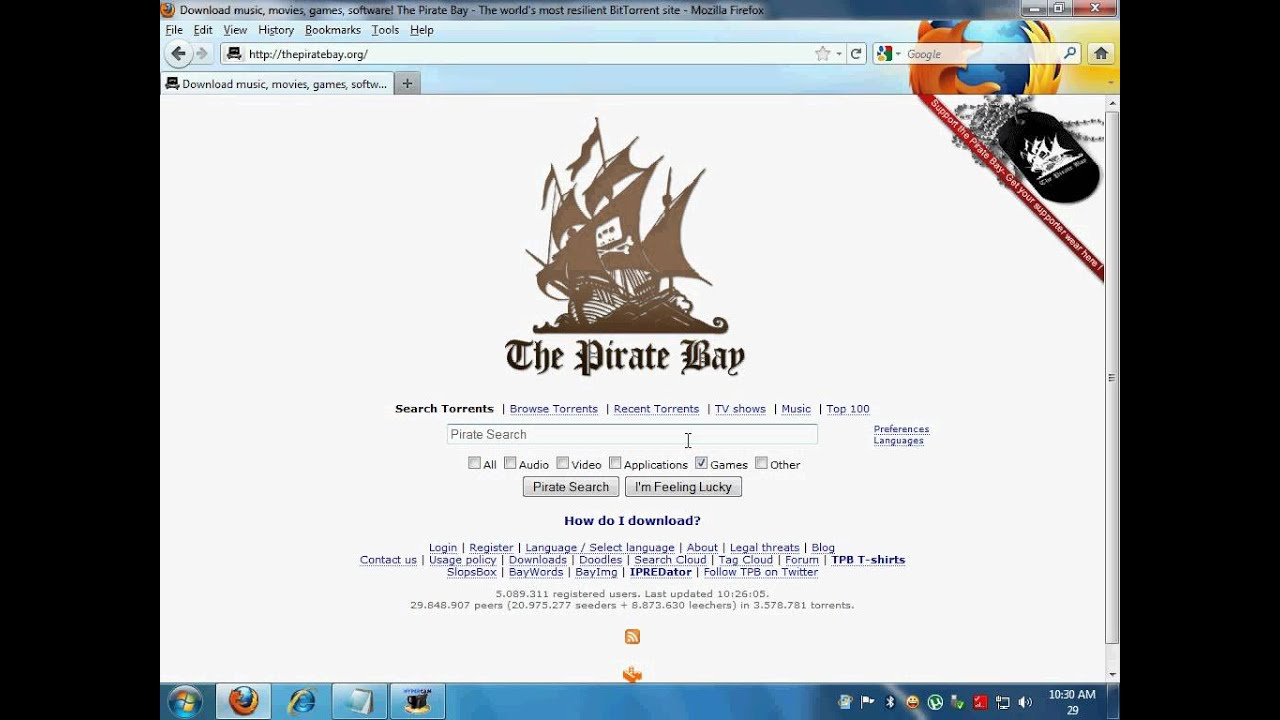Tick the All category checkbox
The image size is (1280, 720).
474,463
